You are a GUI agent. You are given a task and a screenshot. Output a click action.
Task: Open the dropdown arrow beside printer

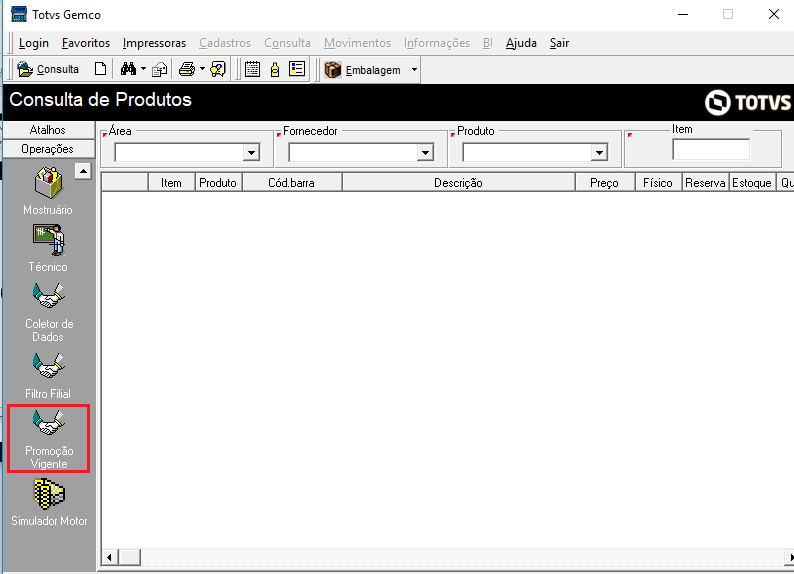202,69
